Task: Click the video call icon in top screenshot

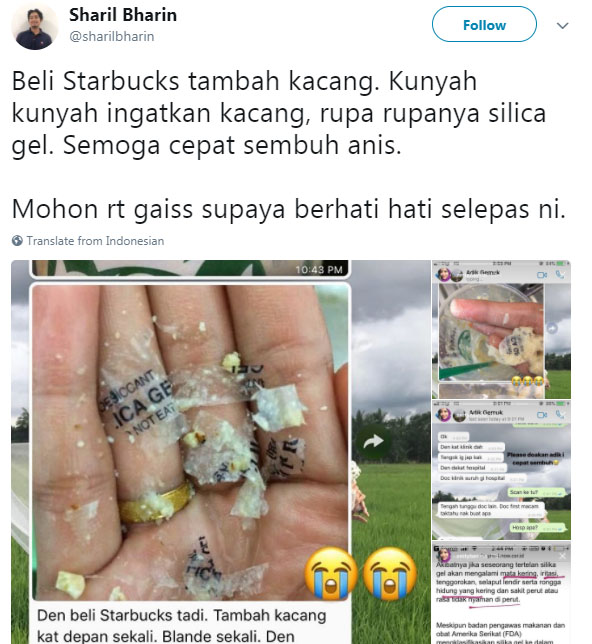Action: point(542,275)
